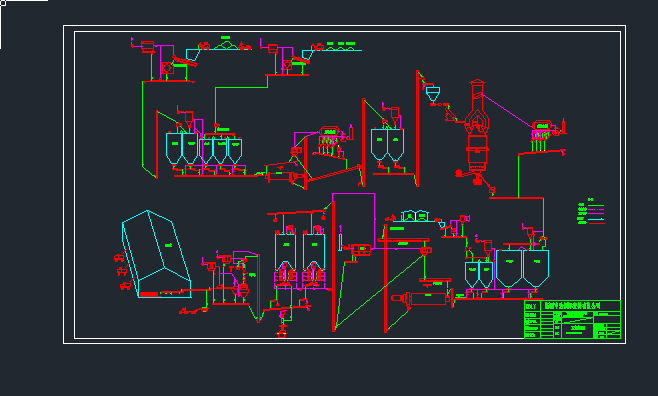
Task: Select the twin cyan domed bins above the mill
Action: tap(415, 216)
